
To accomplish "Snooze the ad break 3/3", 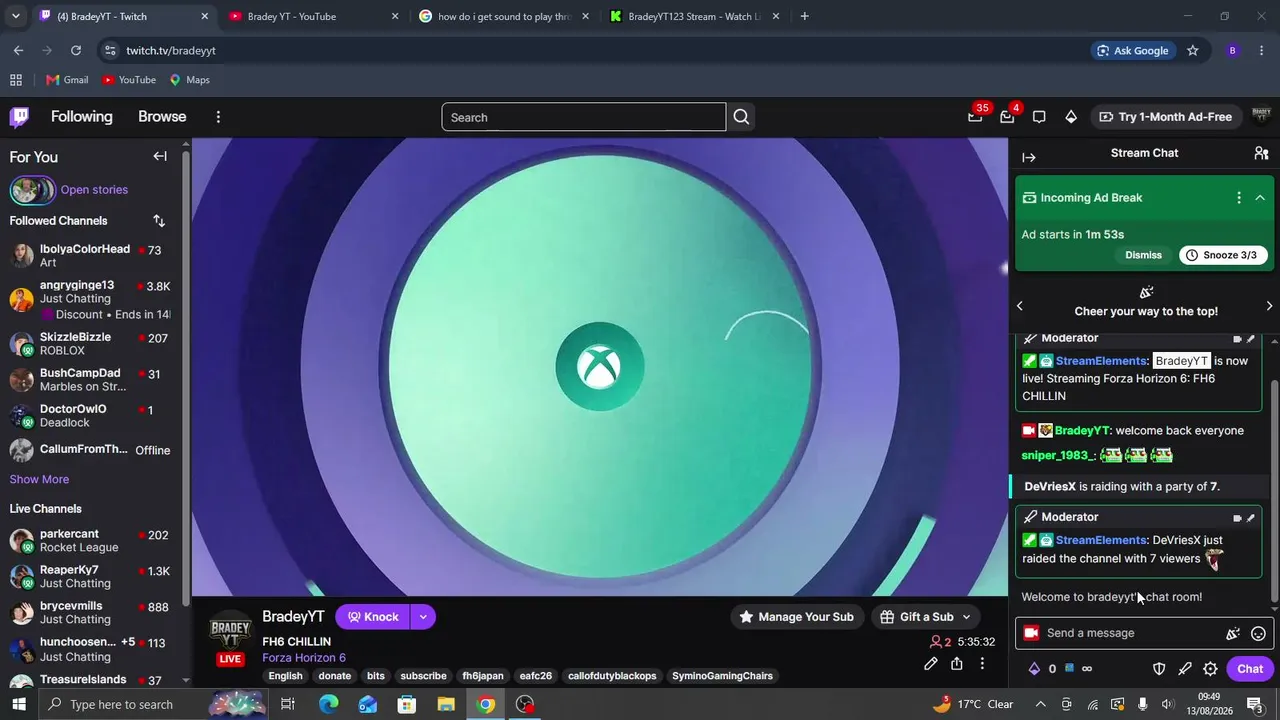I will coord(1221,255).
